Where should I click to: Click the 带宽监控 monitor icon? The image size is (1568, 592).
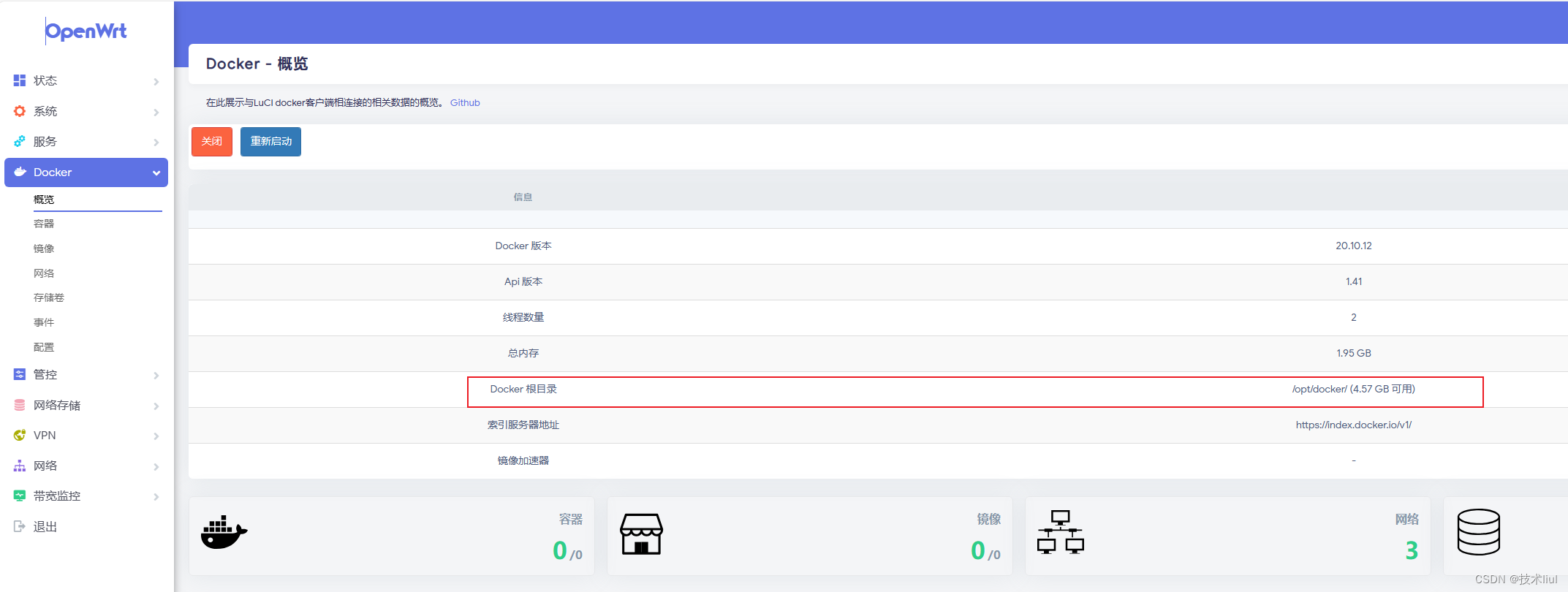click(x=20, y=496)
